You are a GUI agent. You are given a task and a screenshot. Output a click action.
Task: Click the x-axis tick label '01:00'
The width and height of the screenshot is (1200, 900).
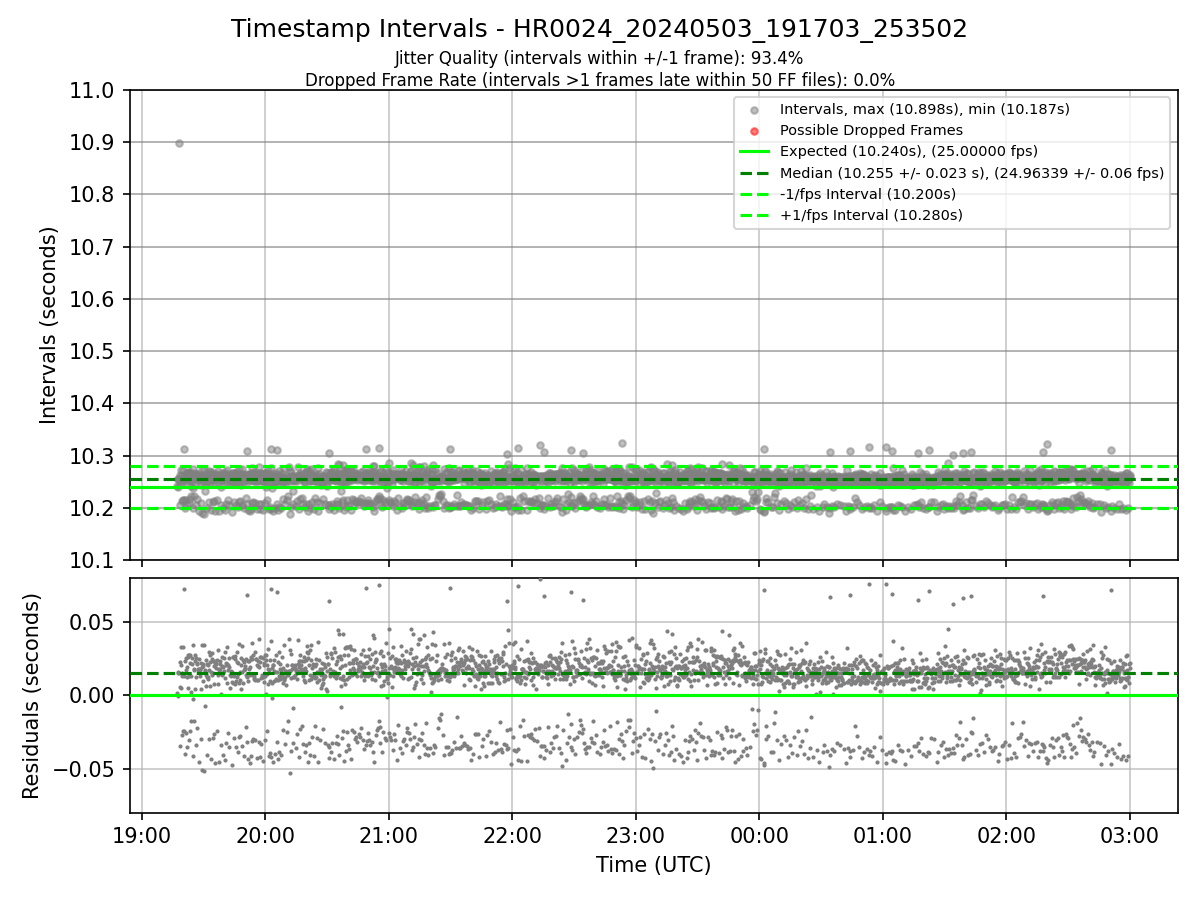click(883, 834)
